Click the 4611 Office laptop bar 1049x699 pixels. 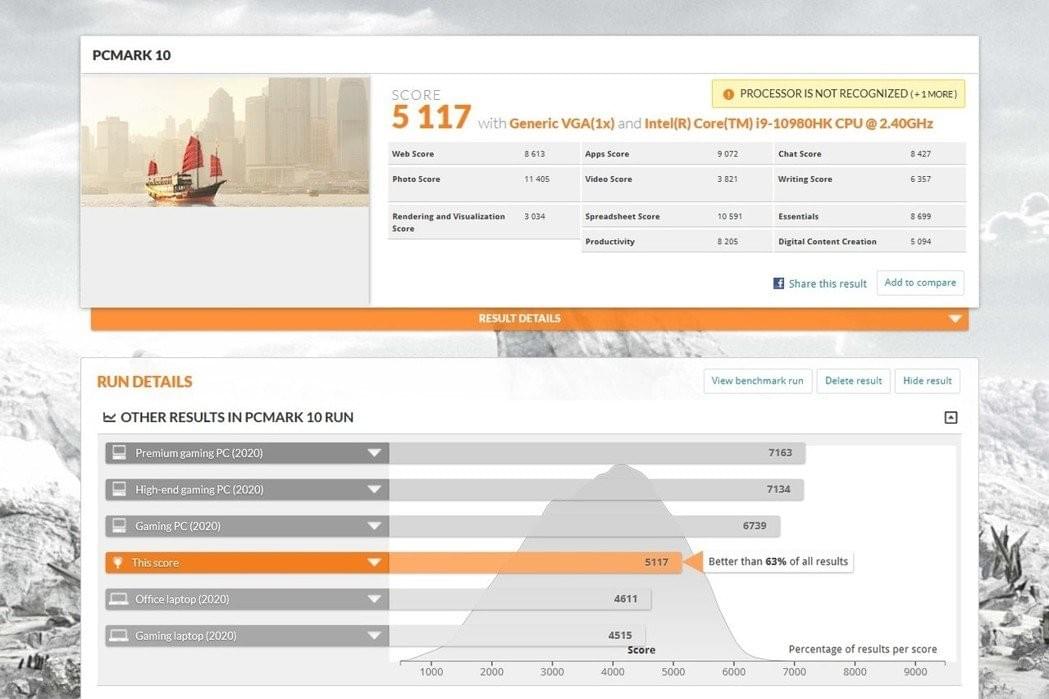tap(520, 599)
